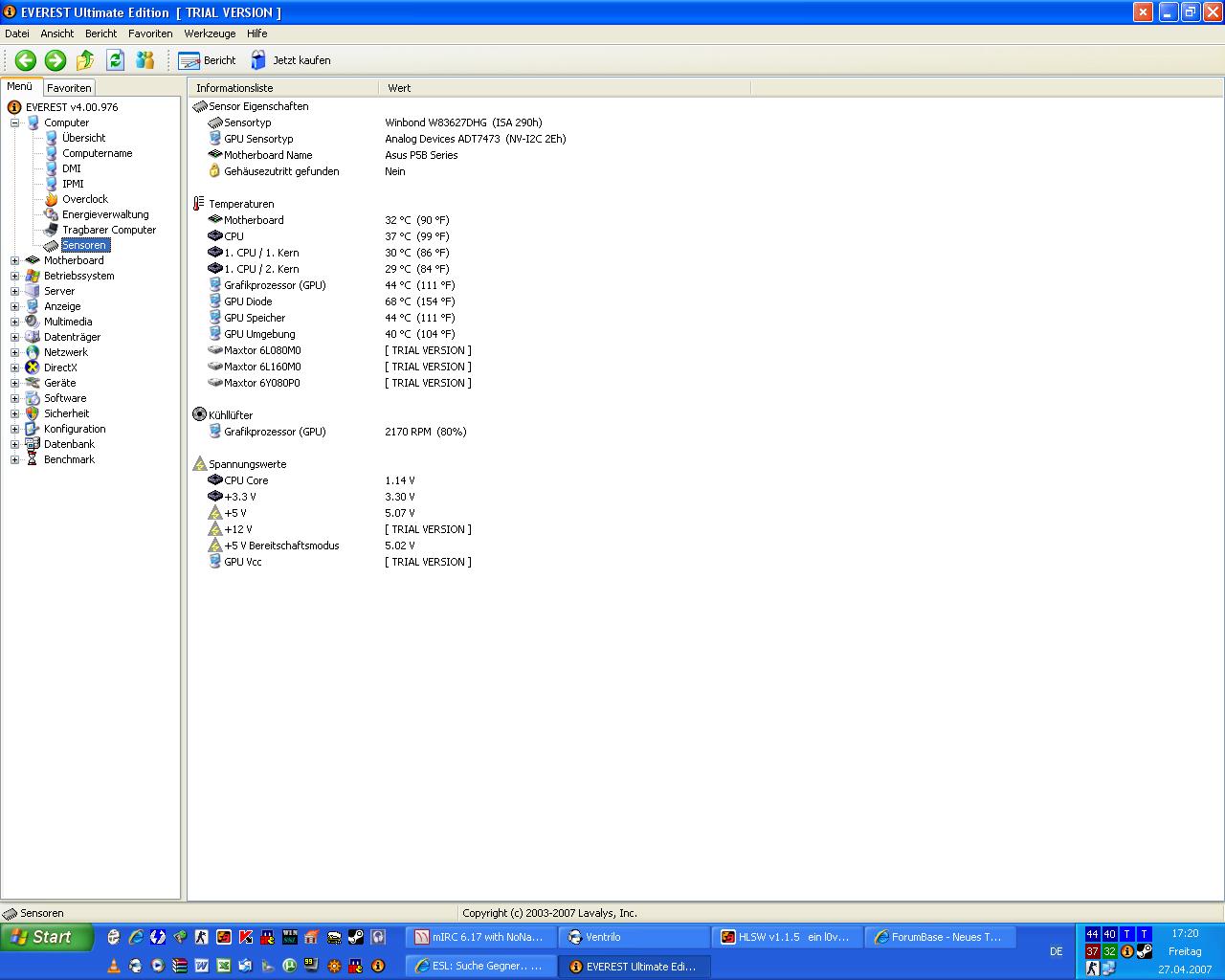Viewport: 1225px width, 980px height.
Task: Switch to mIRC 6.17 taskbar button
Action: click(x=481, y=937)
